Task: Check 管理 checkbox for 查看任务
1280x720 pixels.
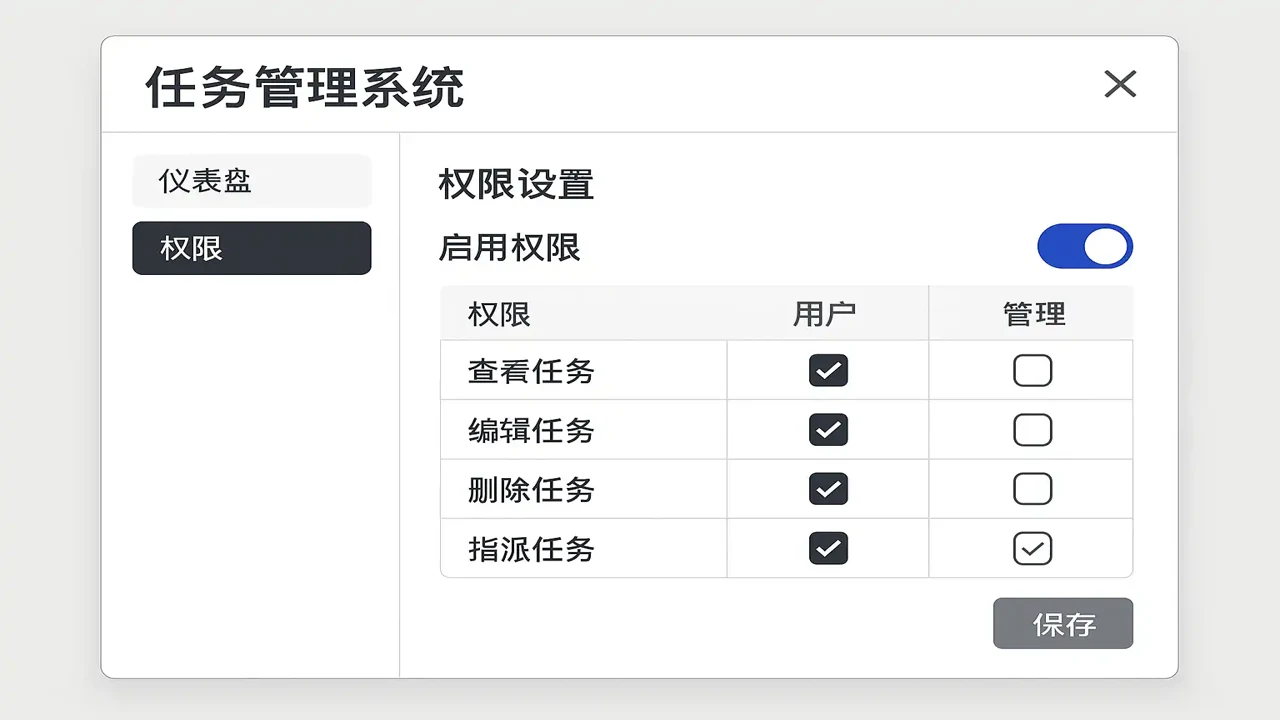Action: (x=1032, y=370)
